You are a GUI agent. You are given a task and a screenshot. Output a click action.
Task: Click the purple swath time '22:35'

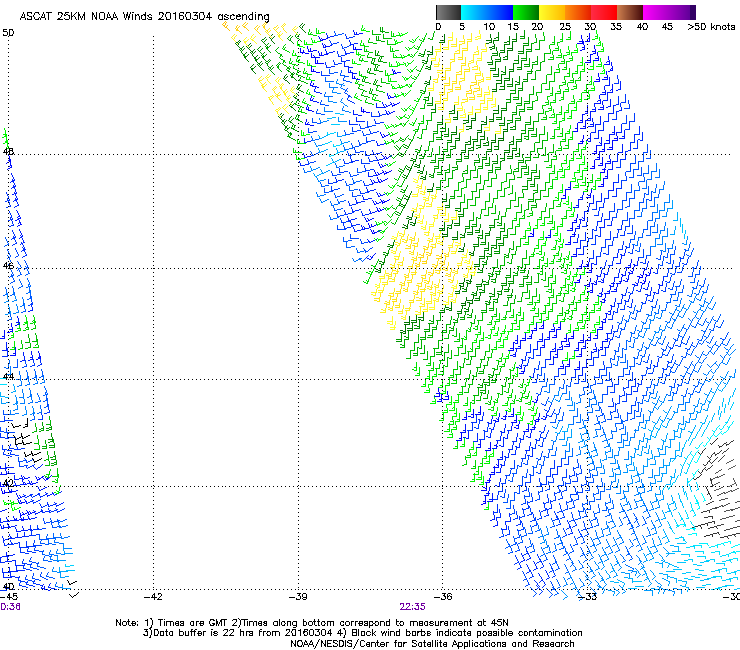point(412,607)
